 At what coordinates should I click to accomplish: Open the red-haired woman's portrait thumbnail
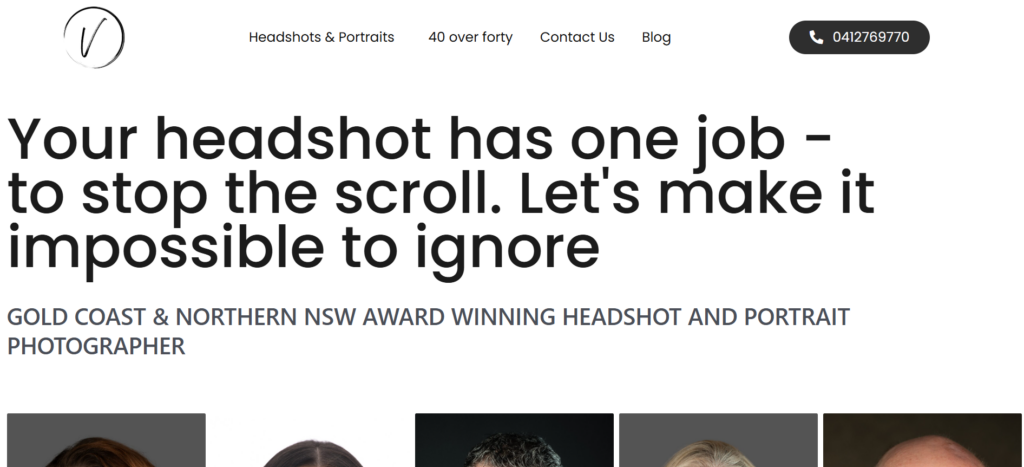coord(106,440)
